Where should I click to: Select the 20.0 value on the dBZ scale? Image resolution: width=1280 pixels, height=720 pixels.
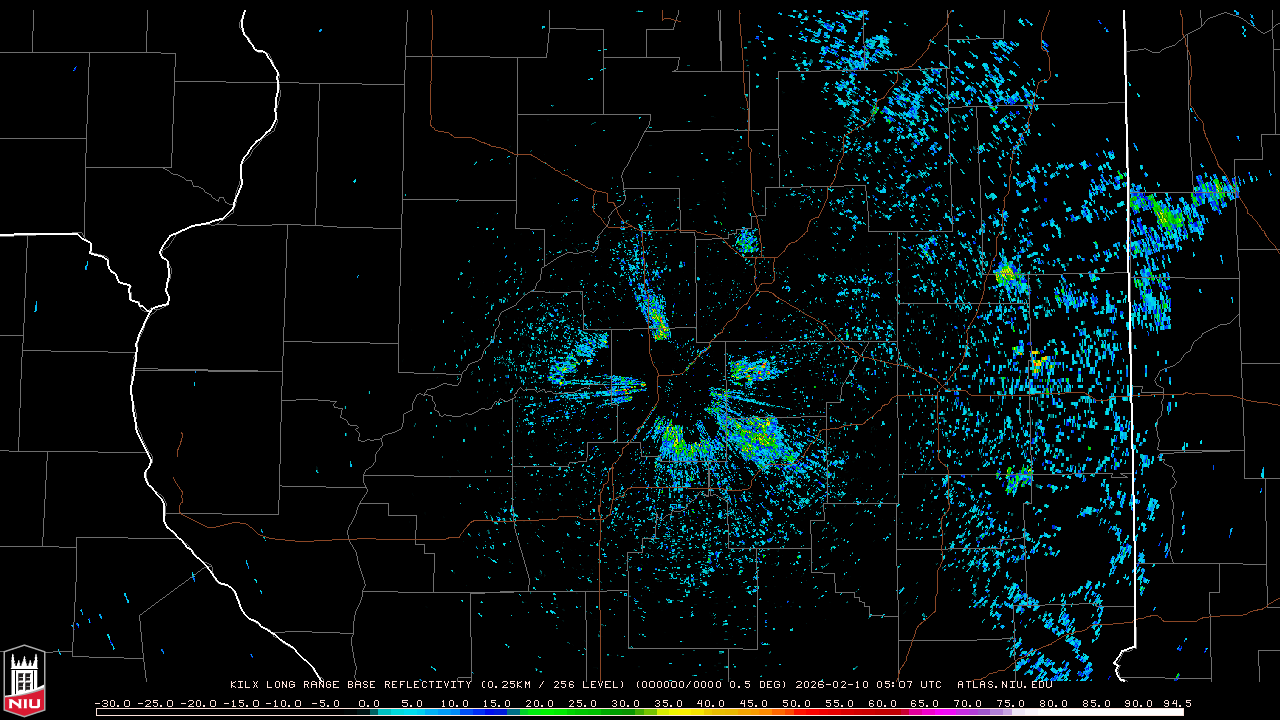(539, 703)
